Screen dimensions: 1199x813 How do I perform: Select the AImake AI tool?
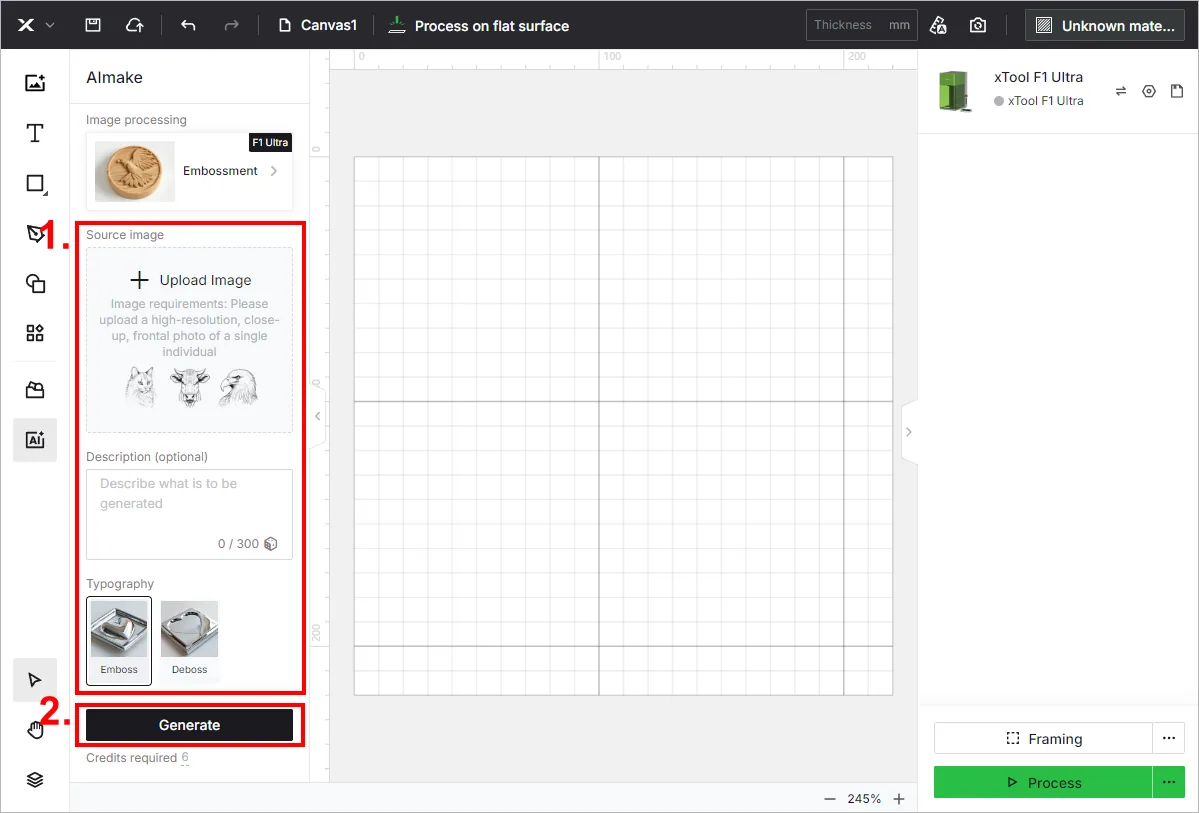pos(35,440)
